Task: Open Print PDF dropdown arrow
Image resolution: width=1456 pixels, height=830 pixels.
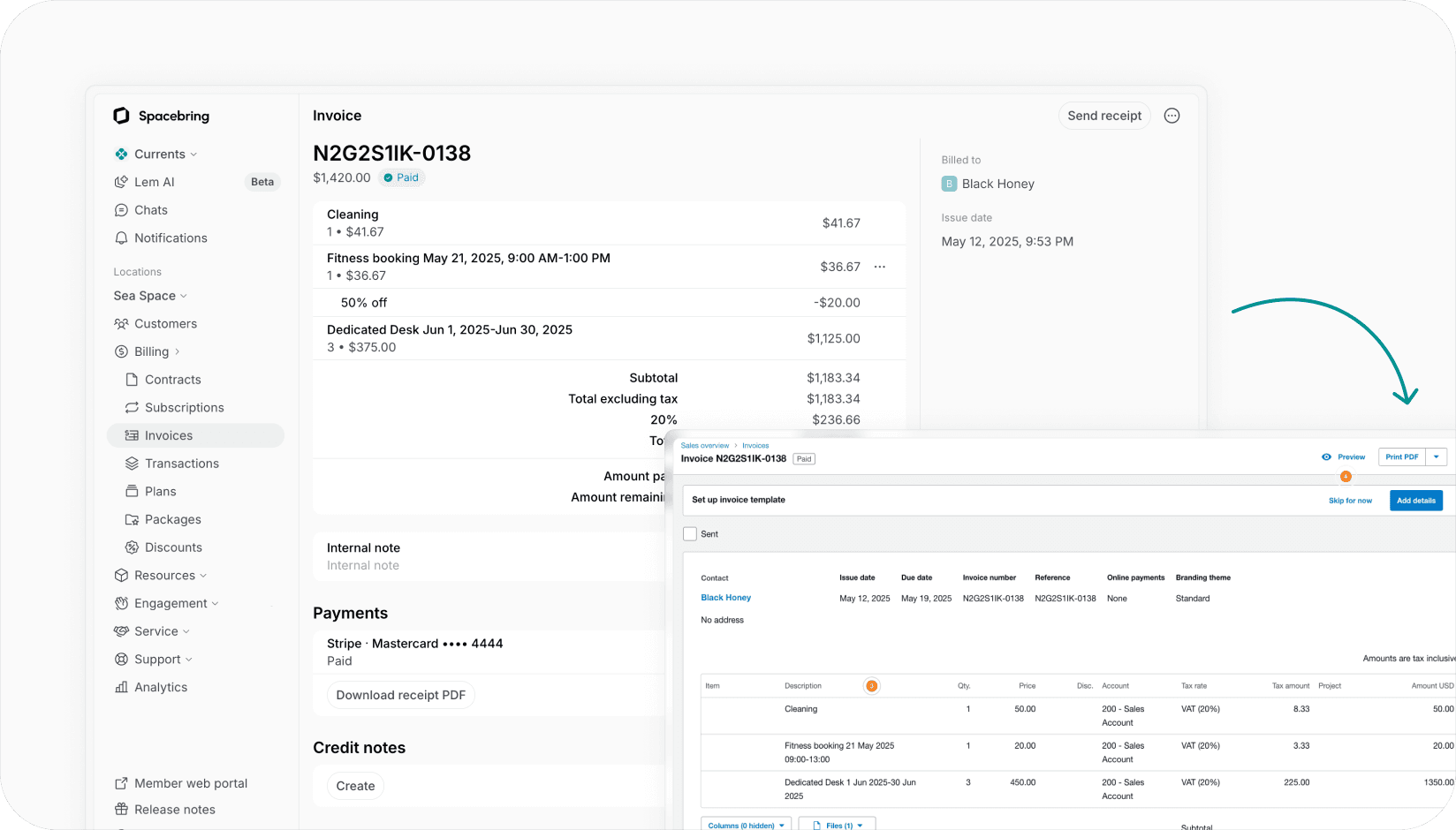Action: point(1437,457)
